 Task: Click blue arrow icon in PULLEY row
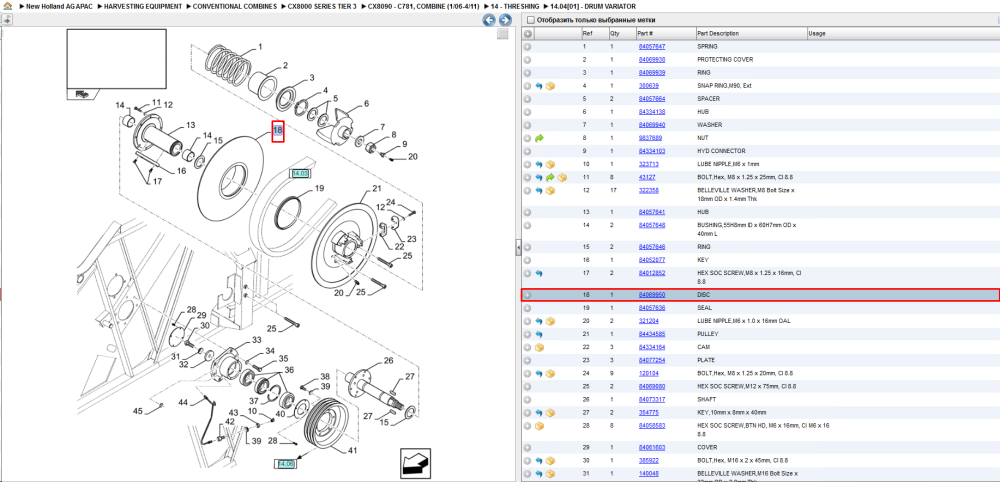tap(539, 334)
